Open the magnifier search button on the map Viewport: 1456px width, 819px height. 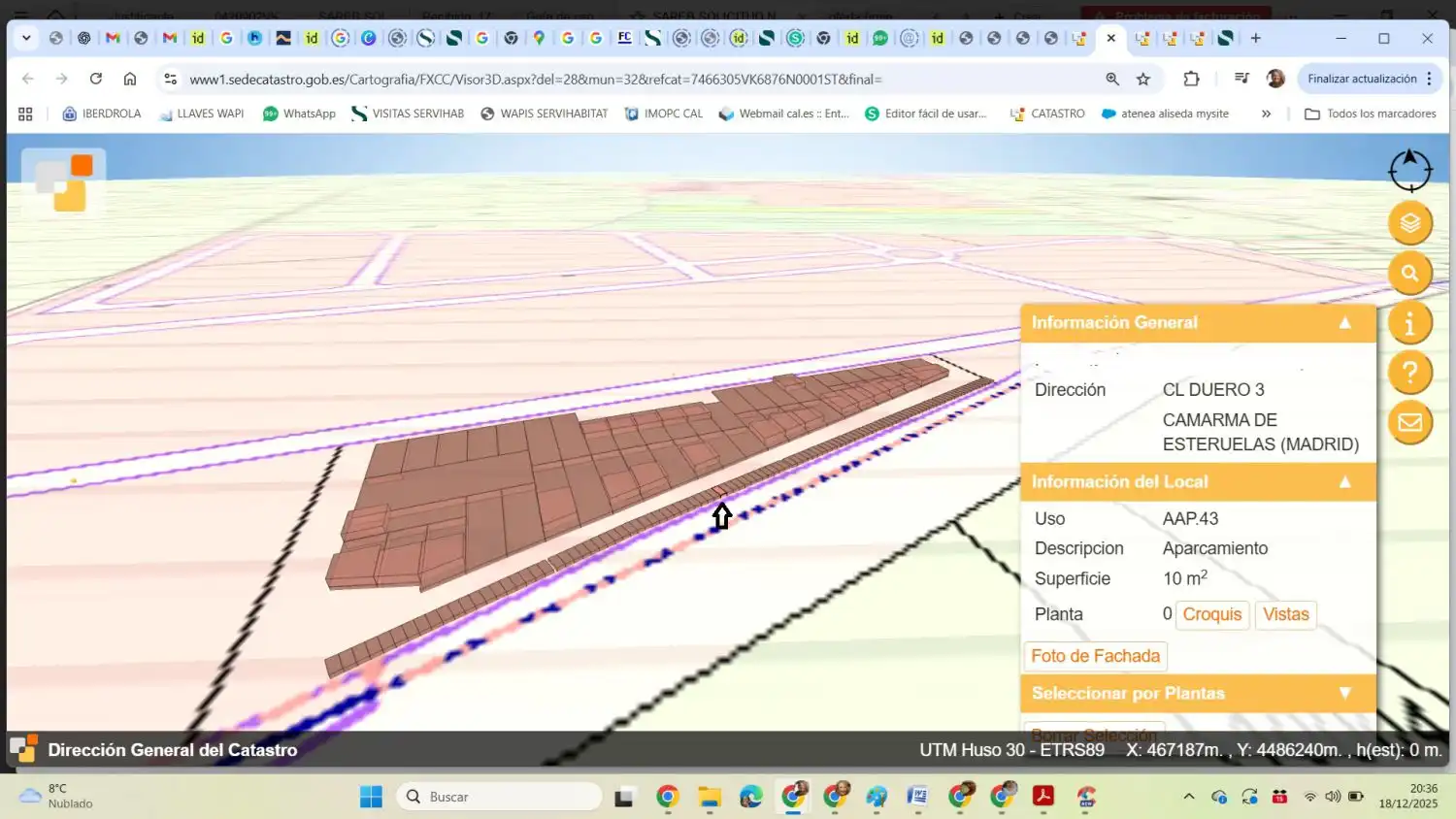[1410, 274]
